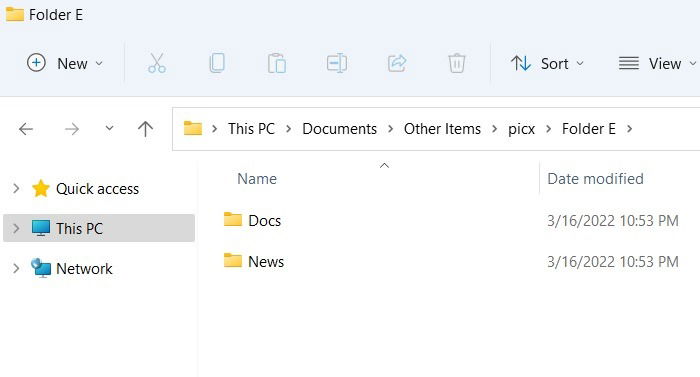The height and width of the screenshot is (377, 700).
Task: Go up one folder level arrow
Action: pyautogui.click(x=145, y=129)
